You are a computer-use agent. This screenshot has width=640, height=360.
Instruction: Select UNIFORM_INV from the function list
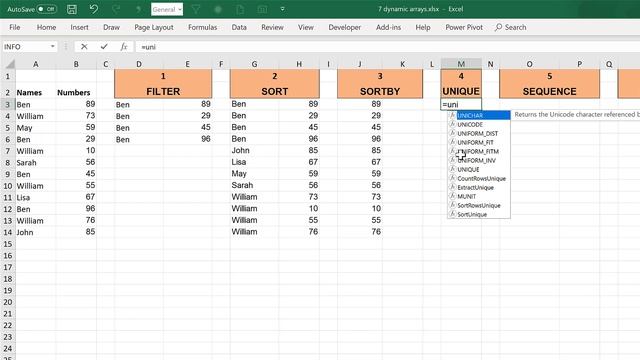[479, 160]
